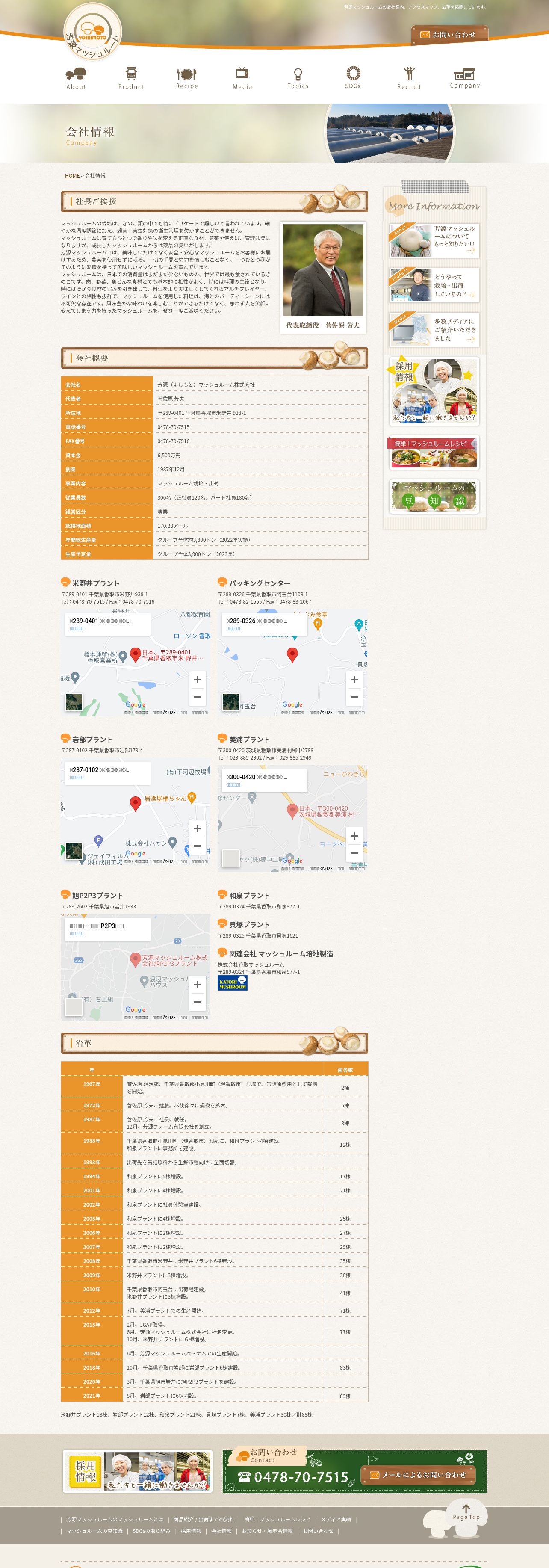Open the Product truck icon menu
Viewport: 549px width, 1568px height.
(131, 79)
